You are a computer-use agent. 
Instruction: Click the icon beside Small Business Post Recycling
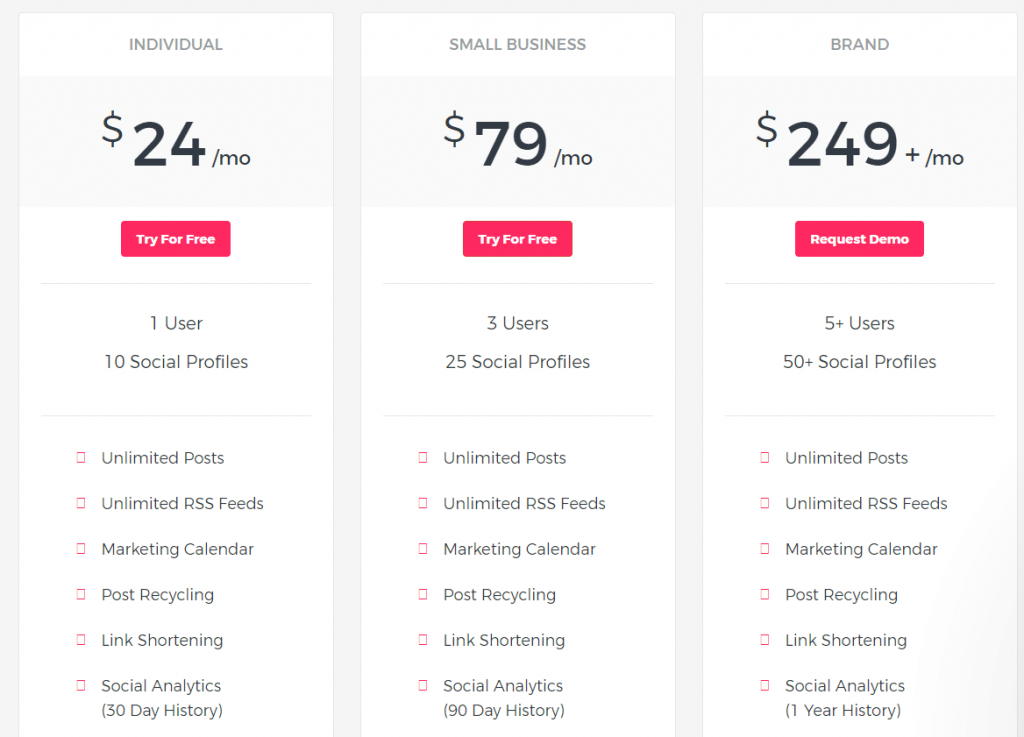pos(423,595)
